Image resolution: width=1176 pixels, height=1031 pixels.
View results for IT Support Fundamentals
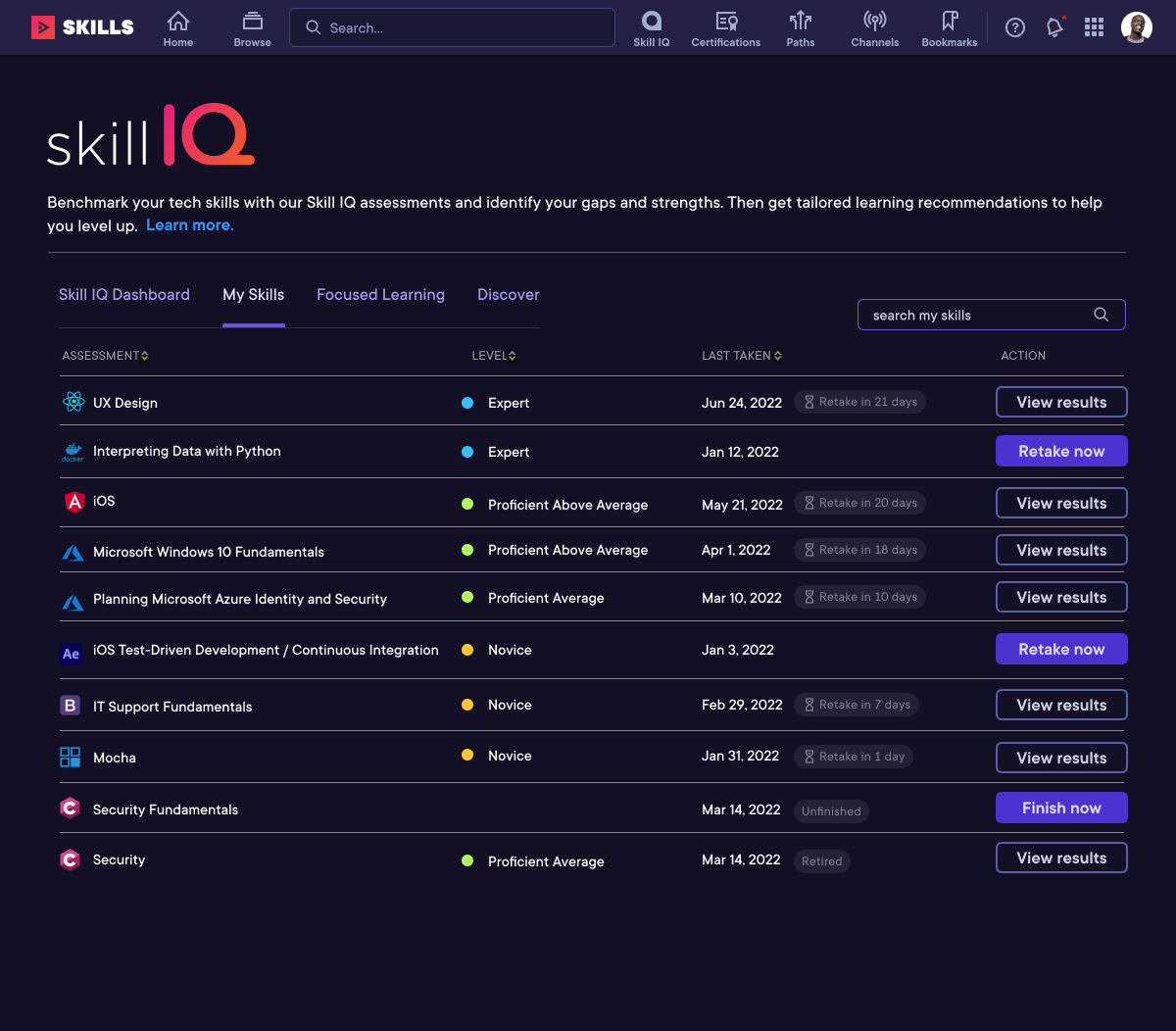[1061, 705]
